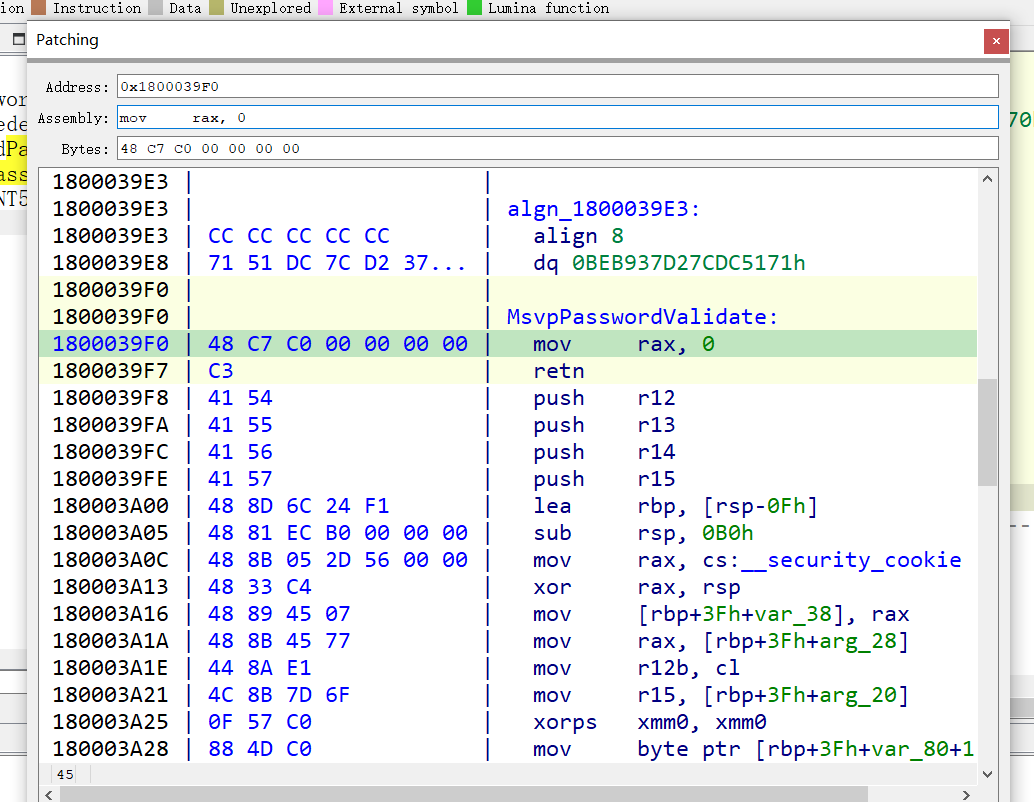Click the Instruction legend color swatch
Viewport: 1034px width, 802px height.
coord(38,8)
